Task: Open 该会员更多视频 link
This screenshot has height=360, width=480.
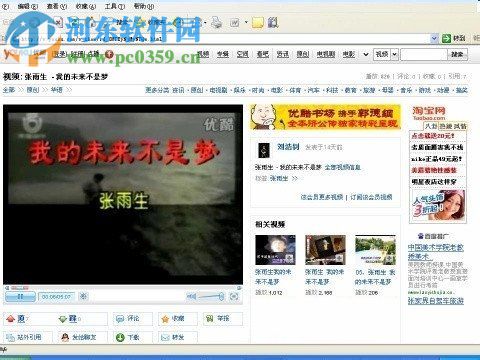Action: click(322, 197)
